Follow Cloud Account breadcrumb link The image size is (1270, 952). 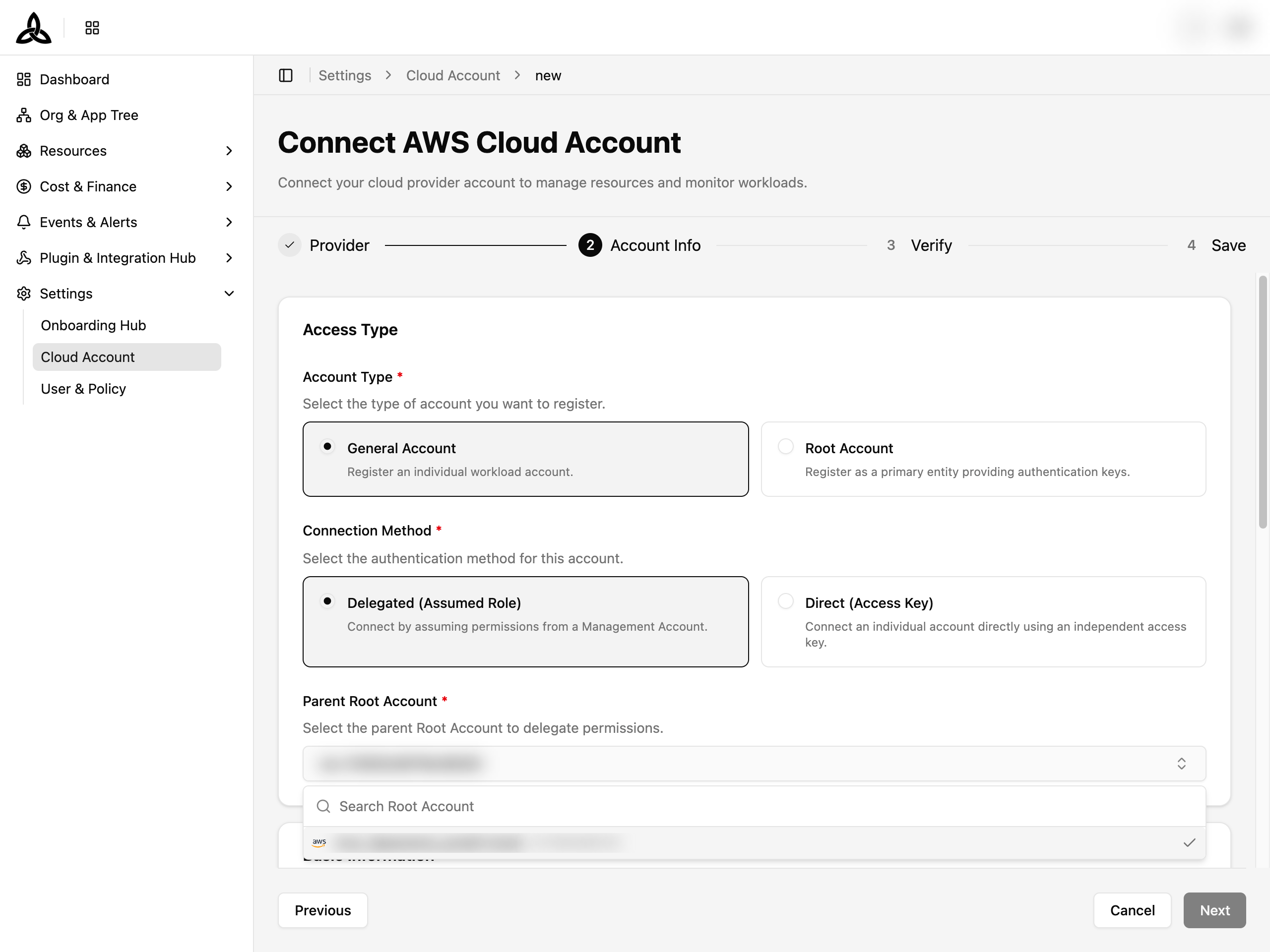point(453,75)
